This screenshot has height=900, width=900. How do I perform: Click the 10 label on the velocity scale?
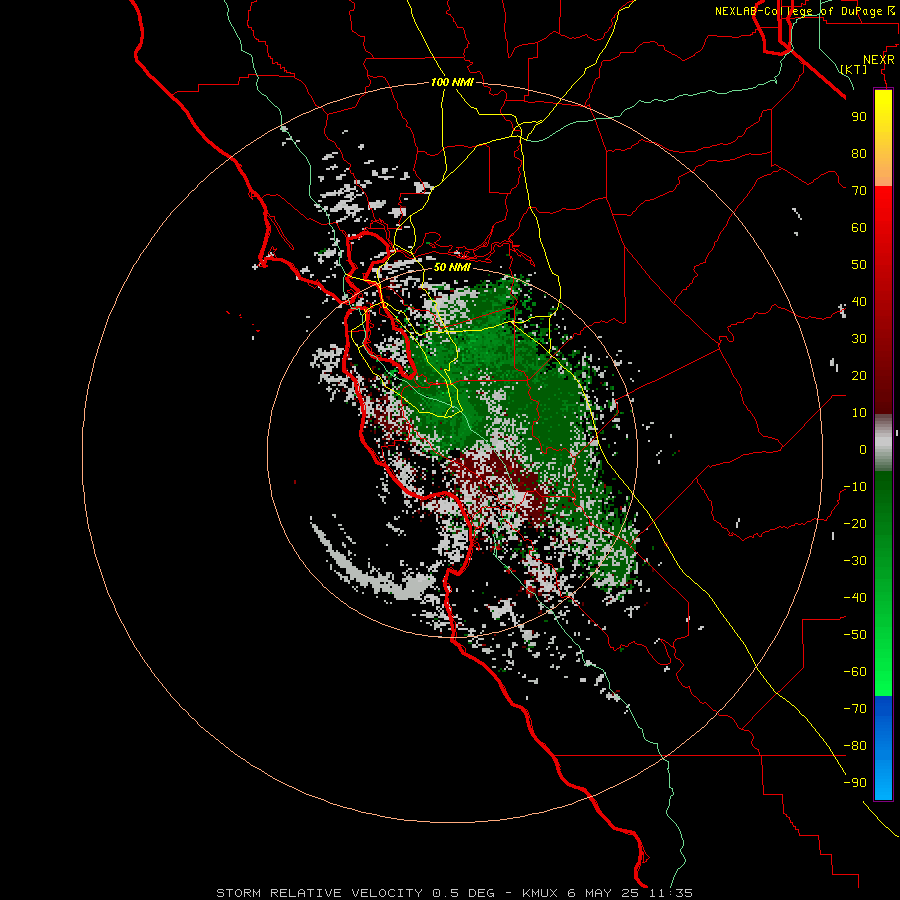[859, 413]
